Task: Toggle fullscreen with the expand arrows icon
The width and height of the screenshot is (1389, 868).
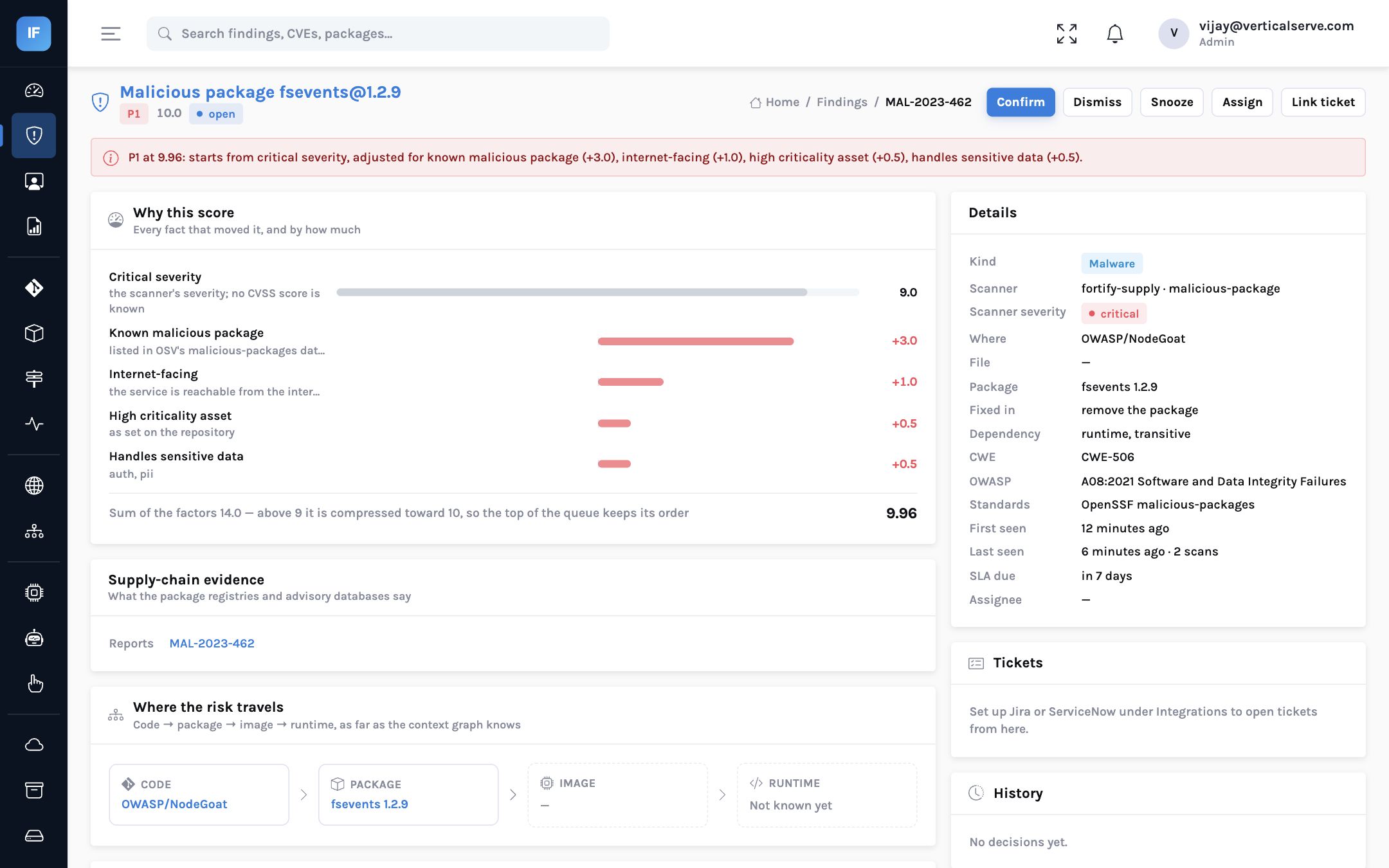Action: (1067, 33)
